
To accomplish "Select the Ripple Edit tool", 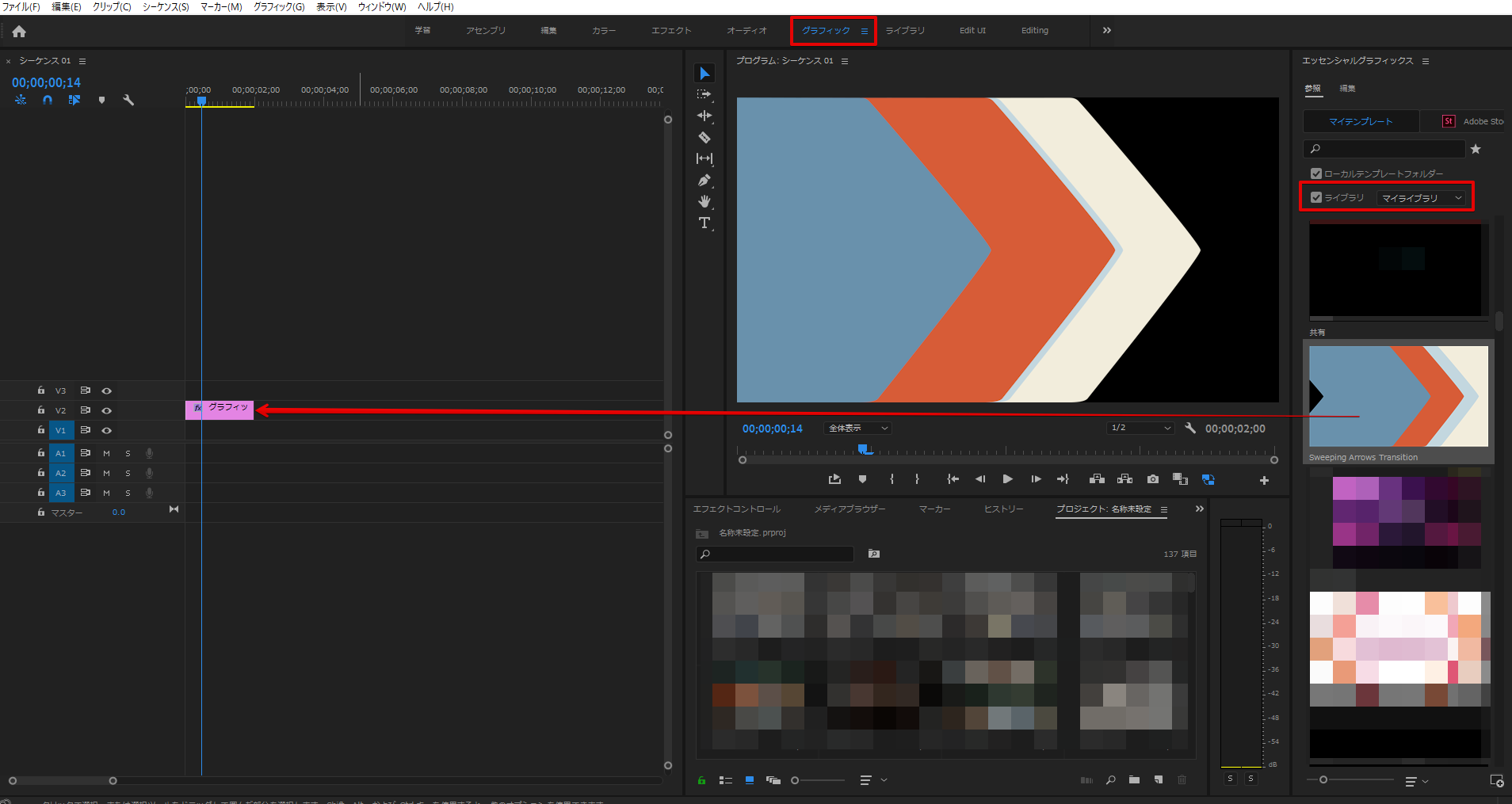I will (x=704, y=115).
